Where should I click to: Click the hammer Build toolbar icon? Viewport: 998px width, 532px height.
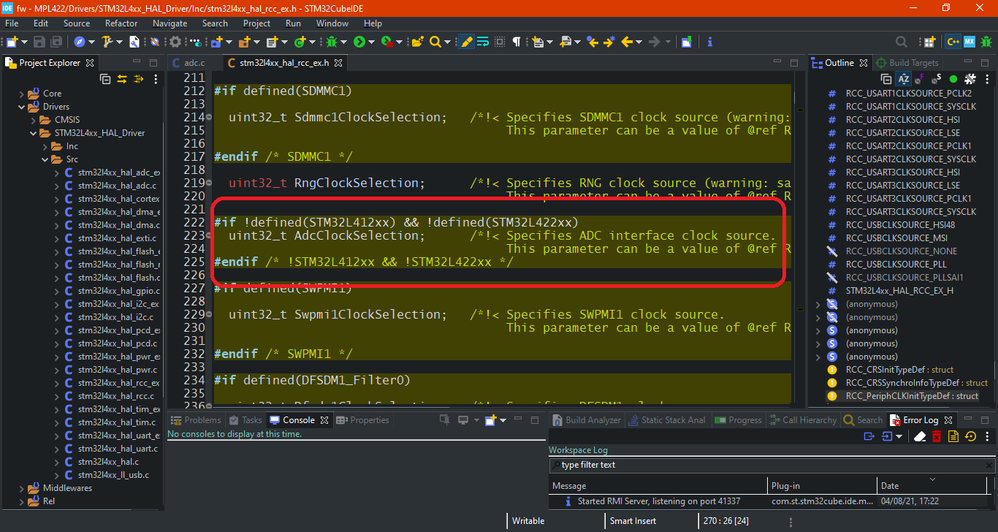(107, 42)
